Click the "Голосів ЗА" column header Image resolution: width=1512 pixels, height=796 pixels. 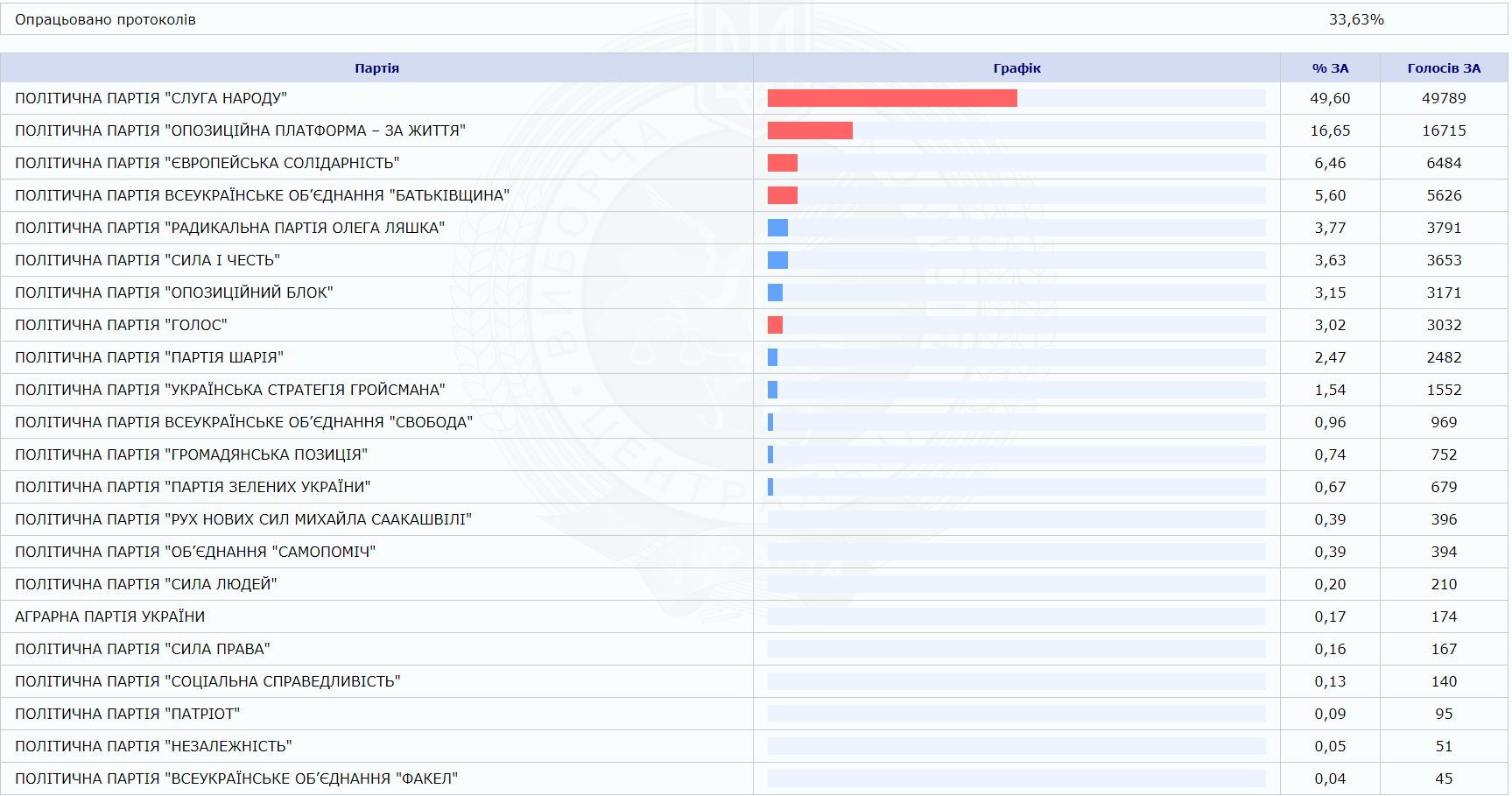tap(1444, 68)
